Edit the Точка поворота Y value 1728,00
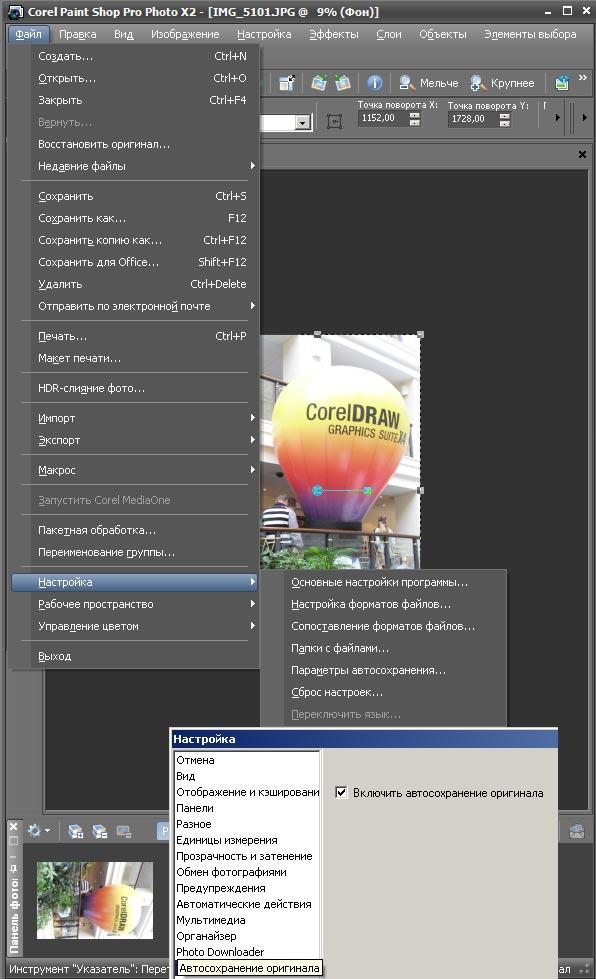596x979 pixels. 473,119
